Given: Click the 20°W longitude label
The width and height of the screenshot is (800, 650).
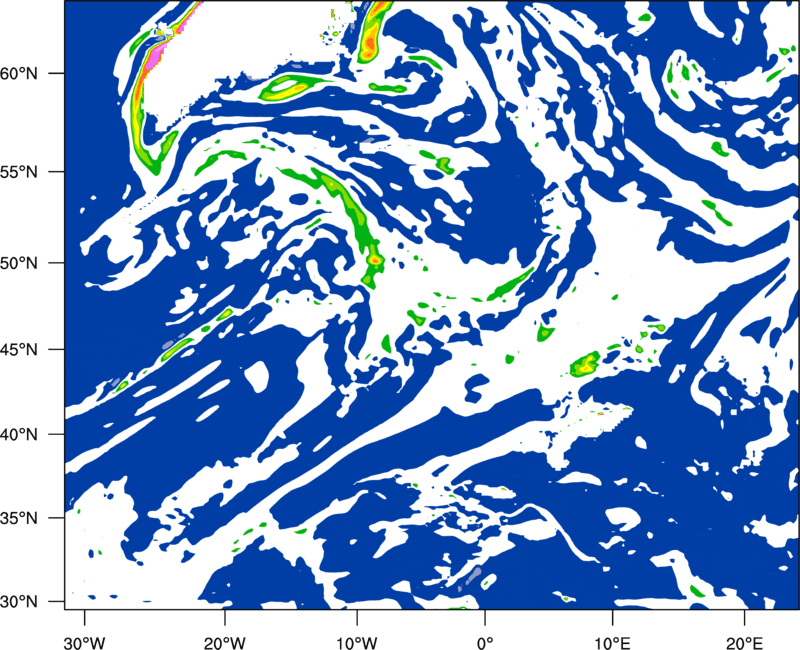Looking at the screenshot, I should (225, 643).
